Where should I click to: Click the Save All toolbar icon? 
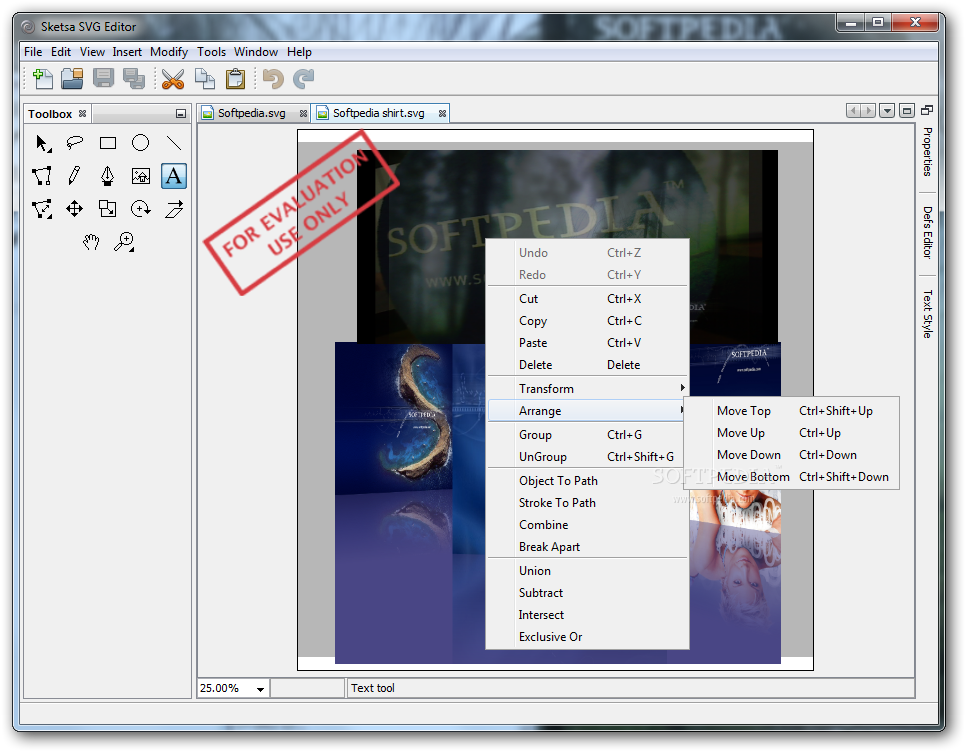coord(134,79)
